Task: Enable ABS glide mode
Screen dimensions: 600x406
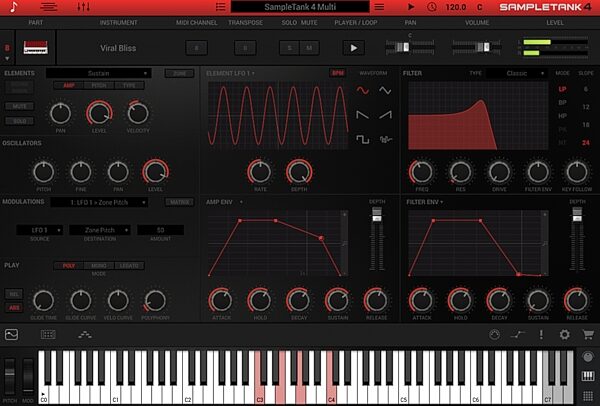Action: click(x=14, y=308)
